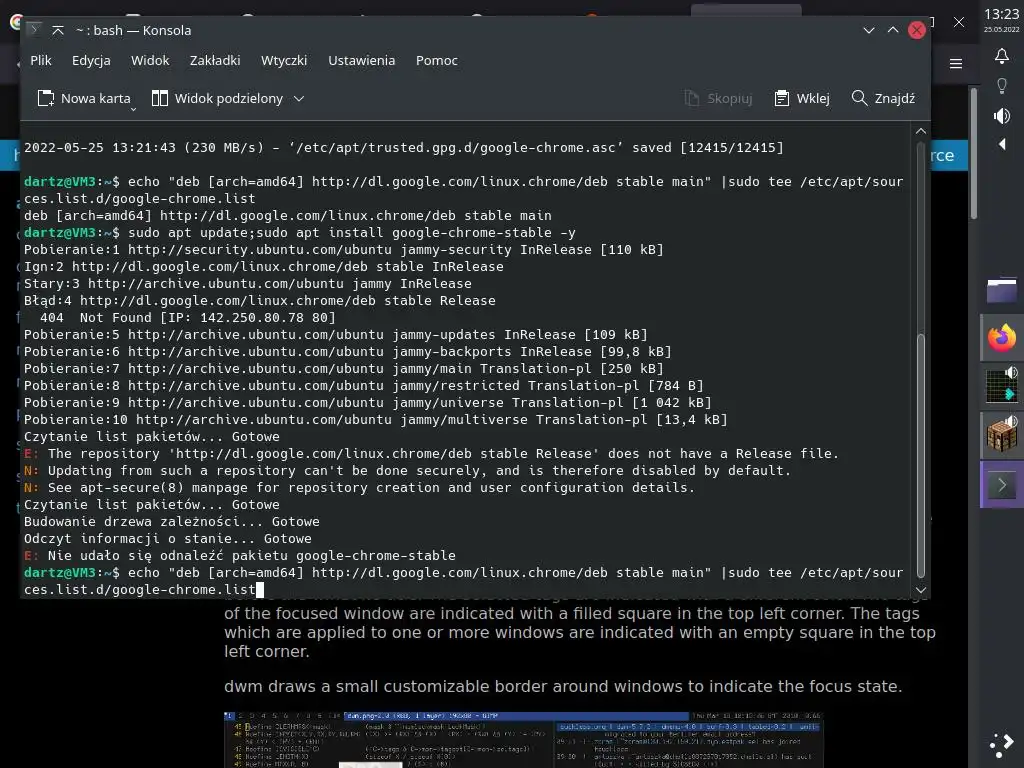The height and width of the screenshot is (768, 1024).
Task: Click the Skopiuj copy button
Action: (718, 98)
